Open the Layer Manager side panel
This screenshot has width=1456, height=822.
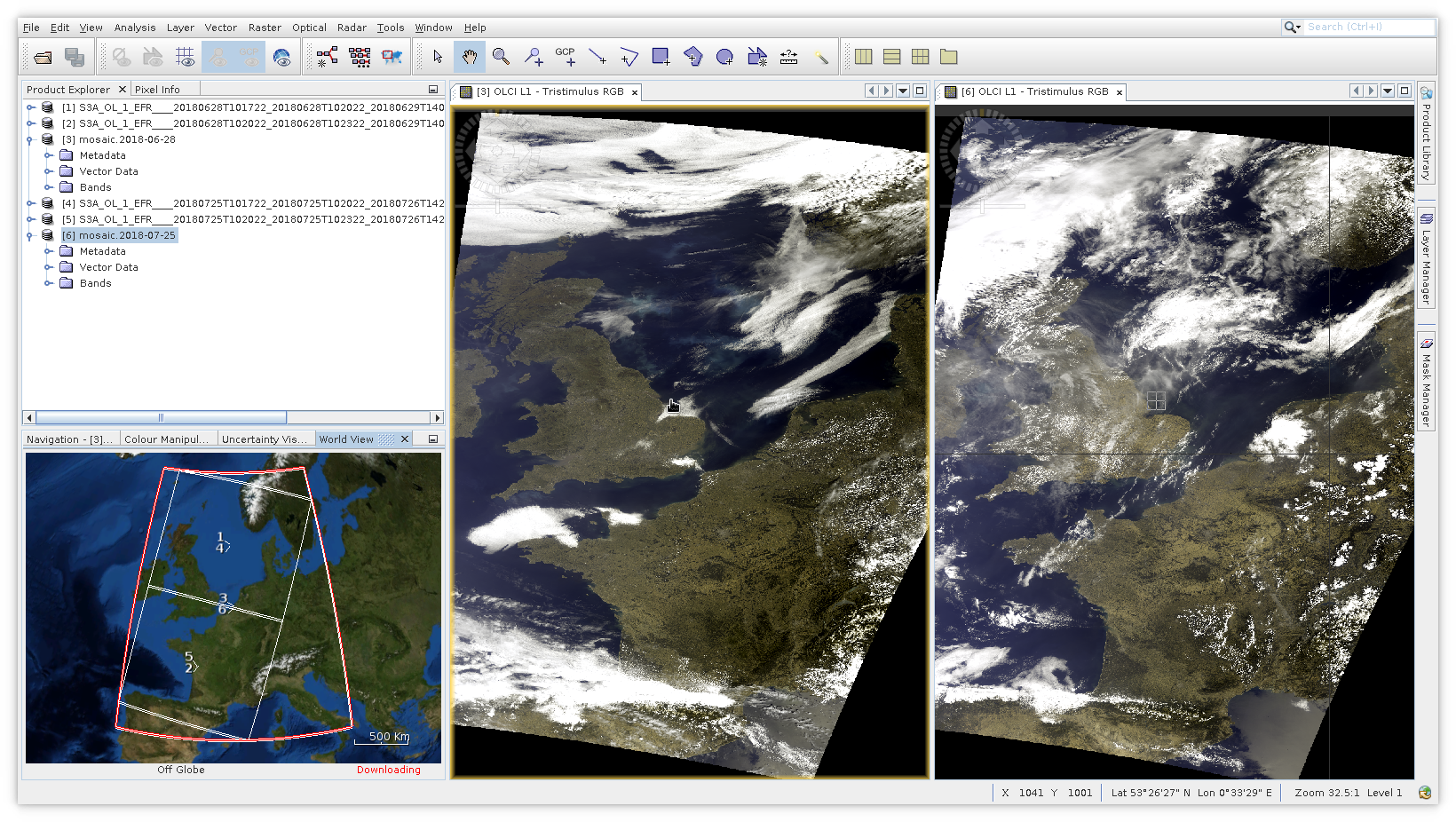1426,258
